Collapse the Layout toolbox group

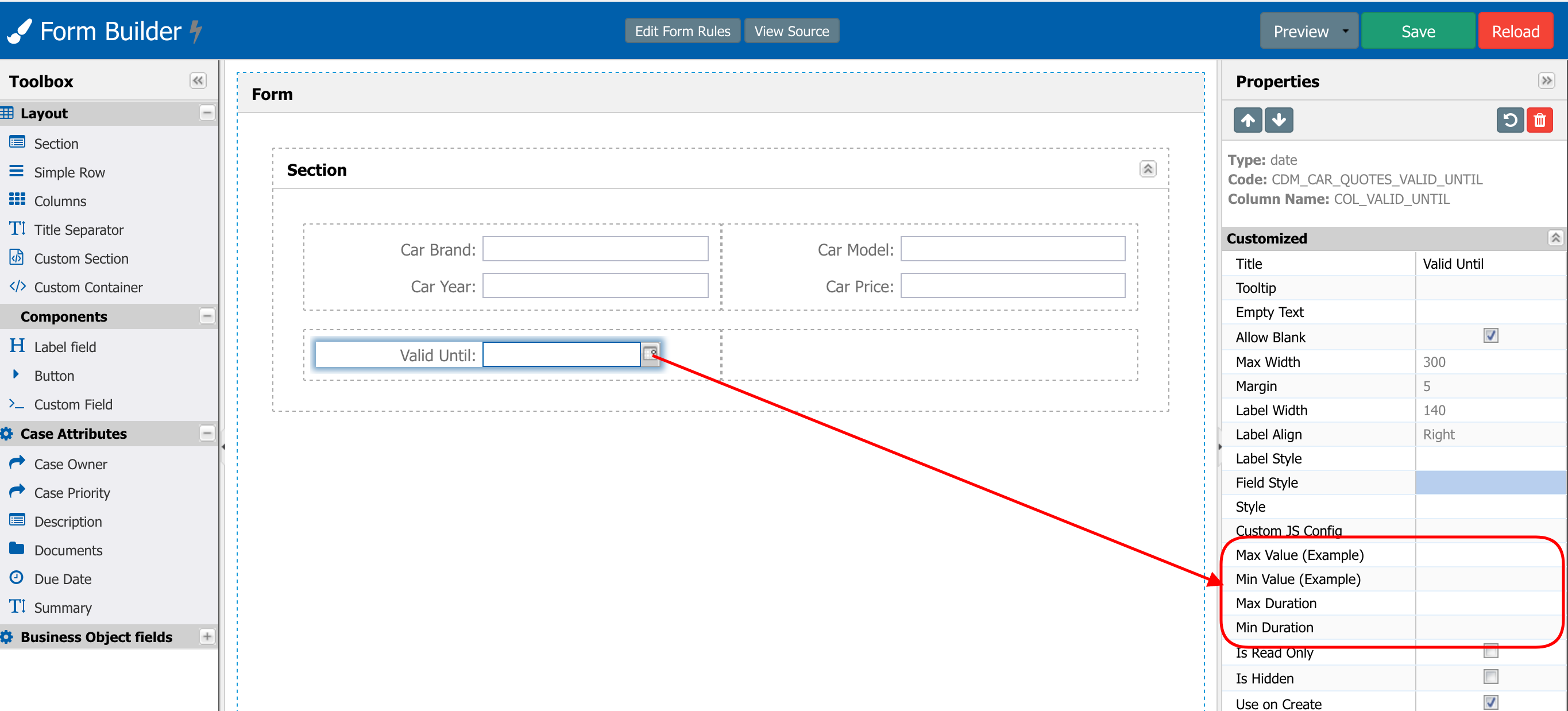(207, 113)
